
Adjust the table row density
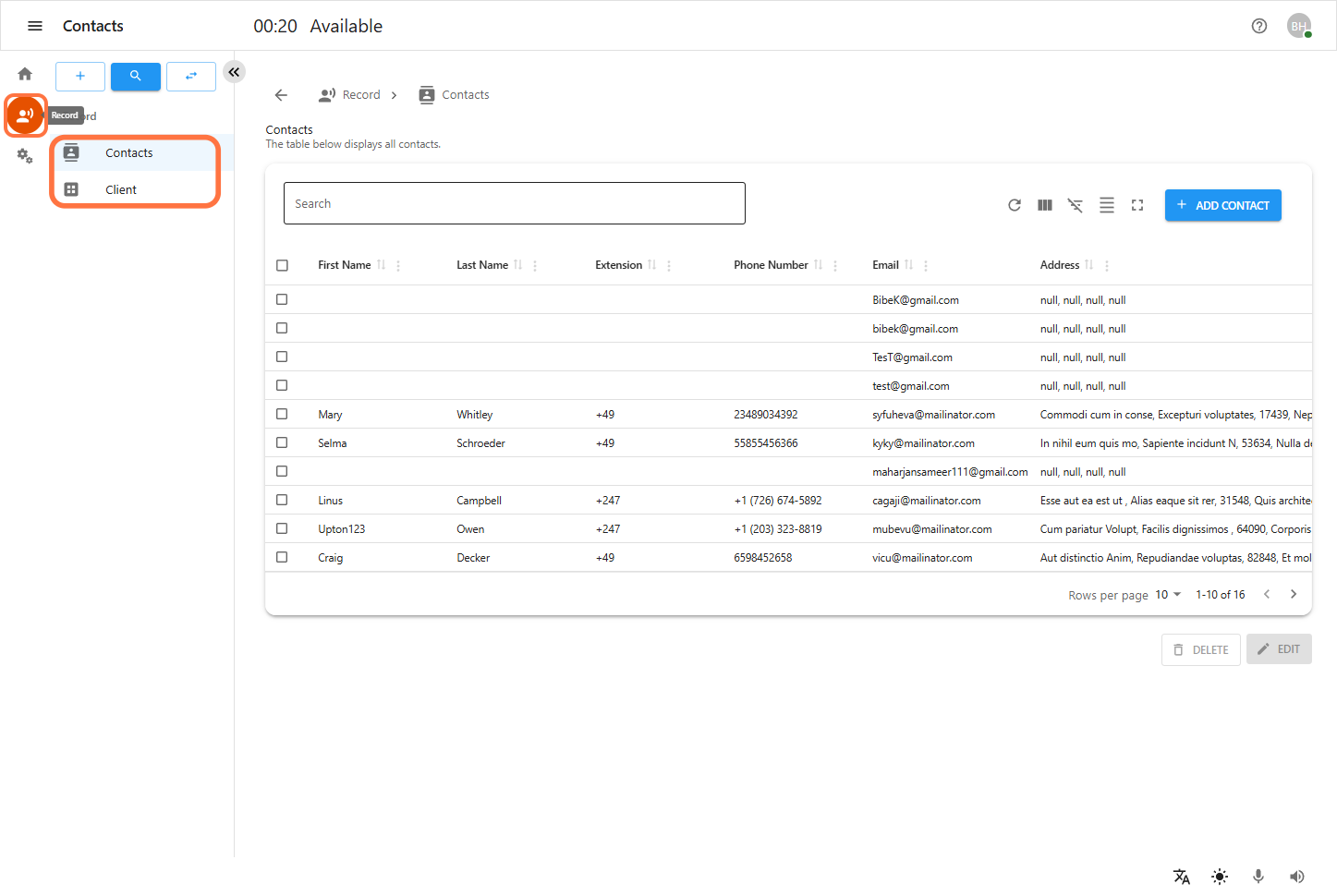(1106, 204)
